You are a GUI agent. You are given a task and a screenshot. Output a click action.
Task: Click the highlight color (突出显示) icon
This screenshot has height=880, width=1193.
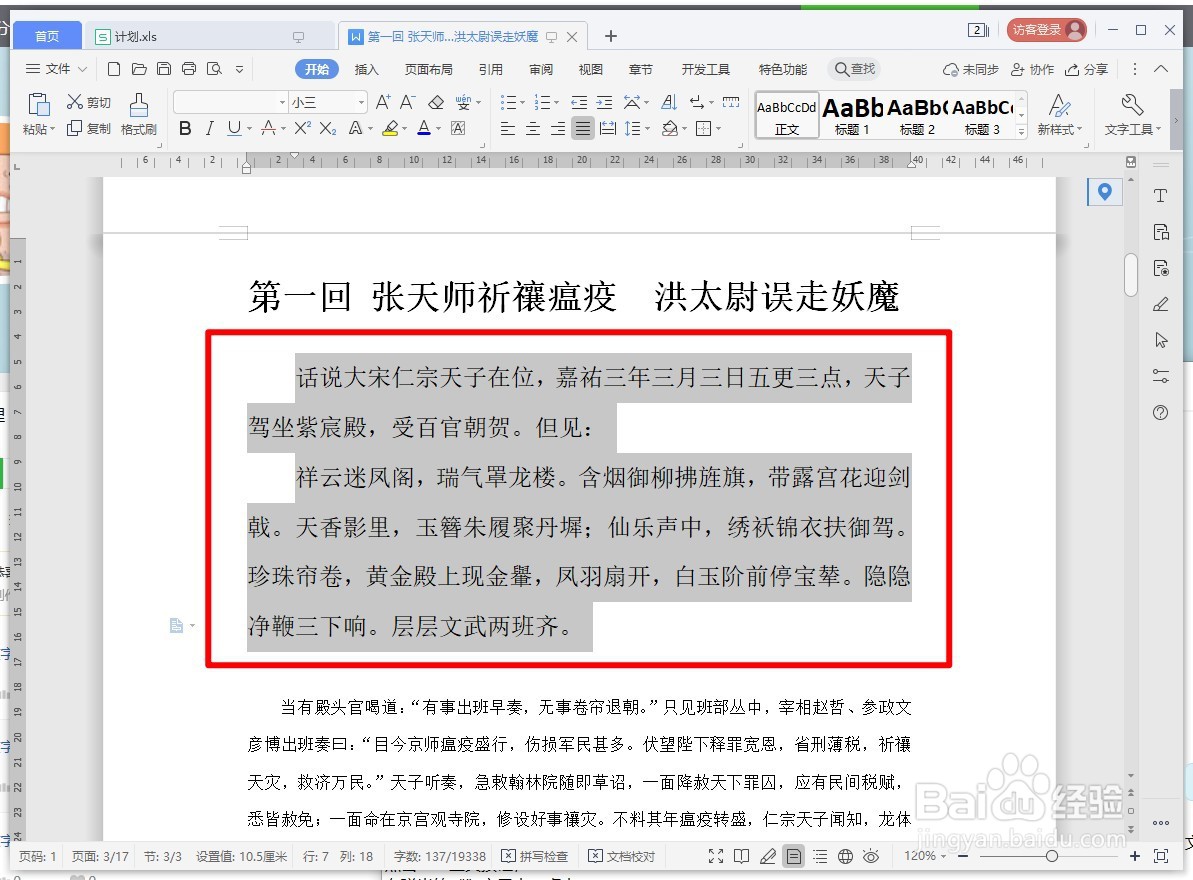392,128
